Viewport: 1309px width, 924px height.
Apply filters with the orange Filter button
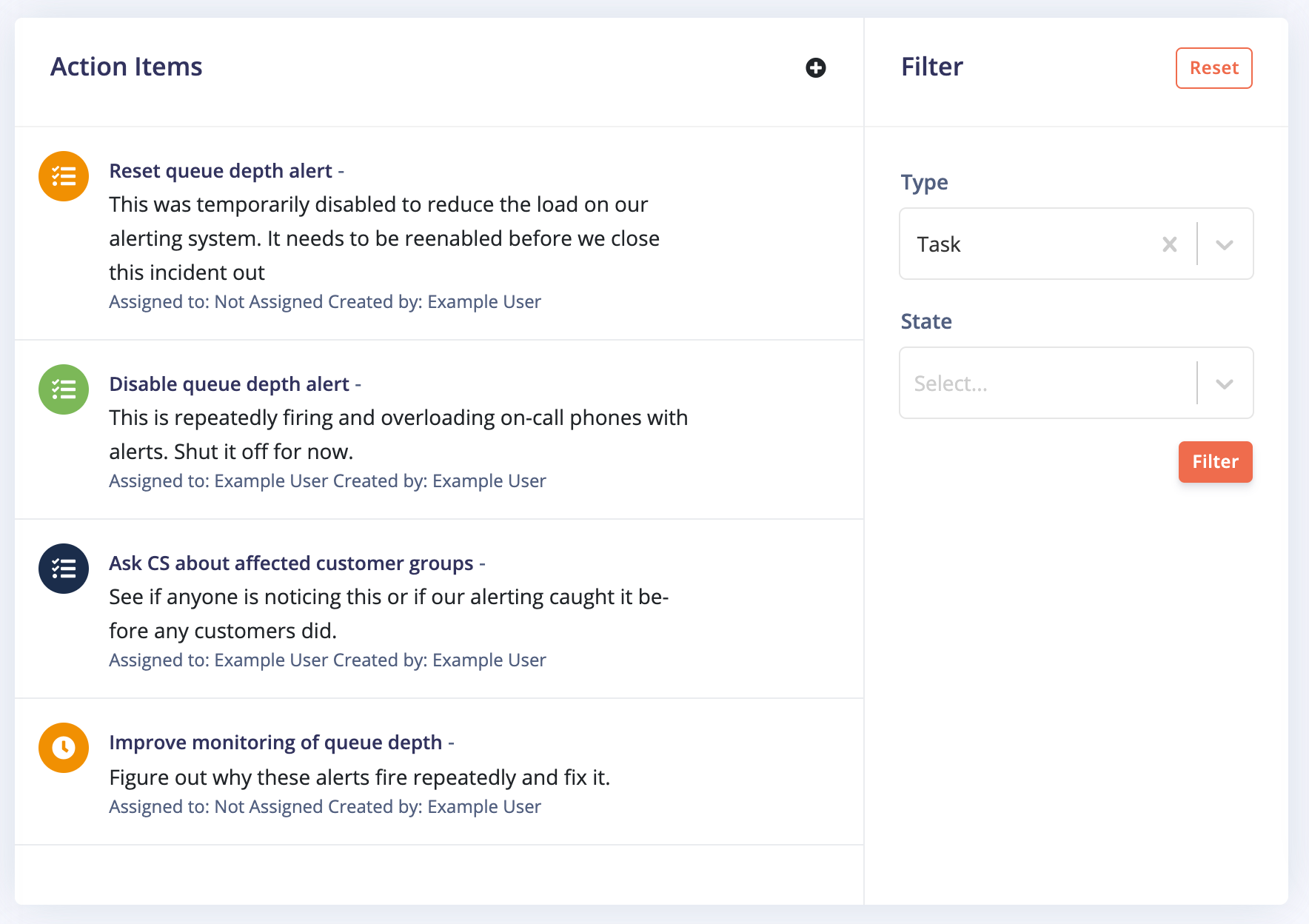coord(1215,462)
